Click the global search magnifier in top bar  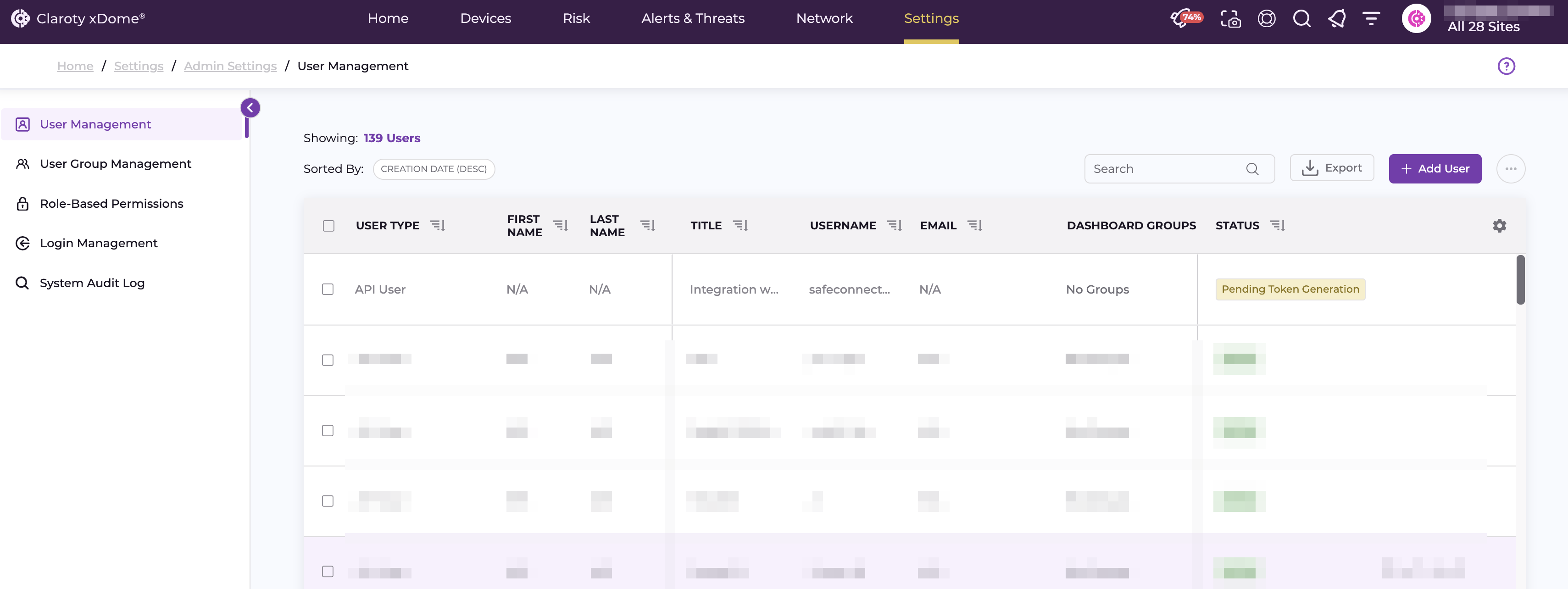(1302, 19)
